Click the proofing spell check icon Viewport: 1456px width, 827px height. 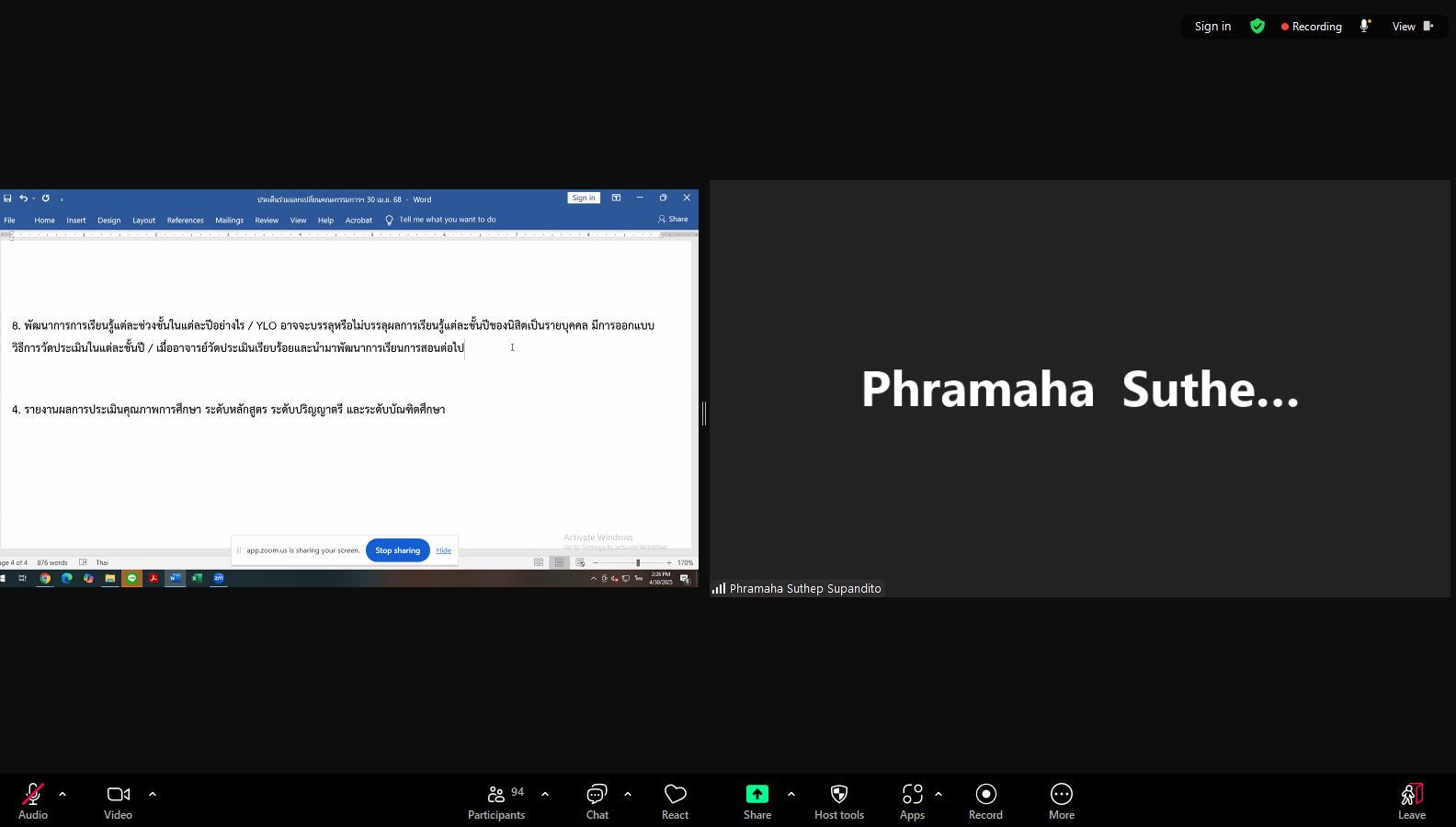point(83,562)
